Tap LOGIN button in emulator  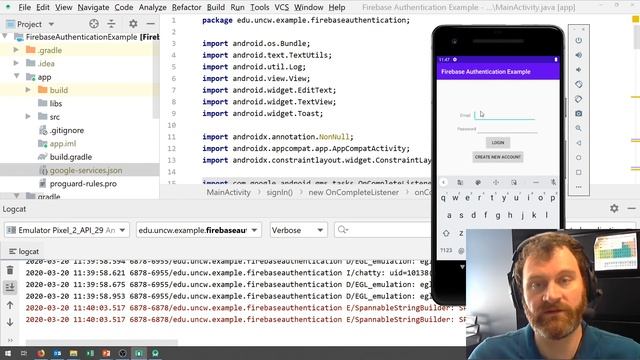(x=498, y=142)
